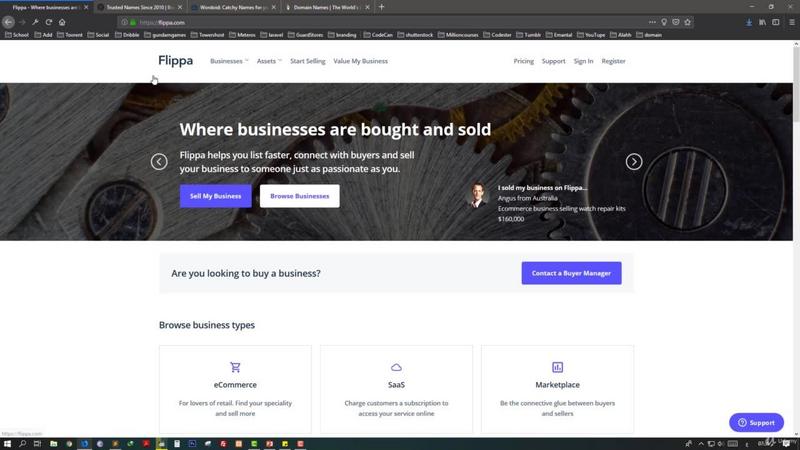Image resolution: width=800 pixels, height=450 pixels.
Task: Click Flippa logo in header
Action: [176, 61]
